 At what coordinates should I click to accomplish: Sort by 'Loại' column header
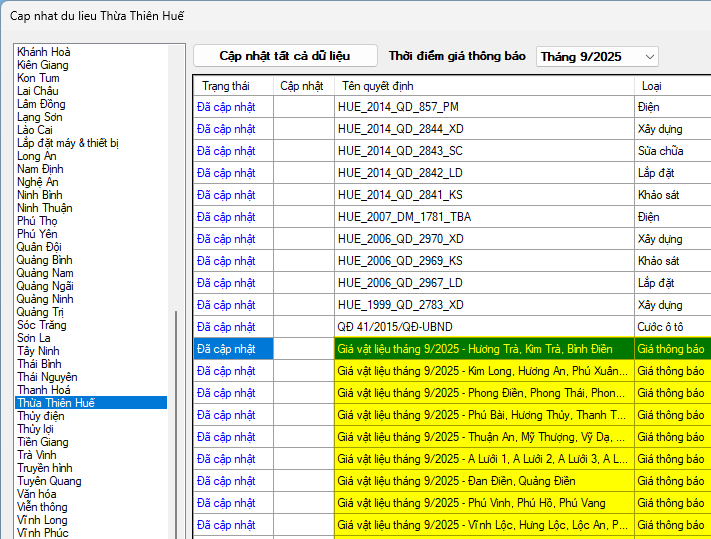(x=651, y=86)
